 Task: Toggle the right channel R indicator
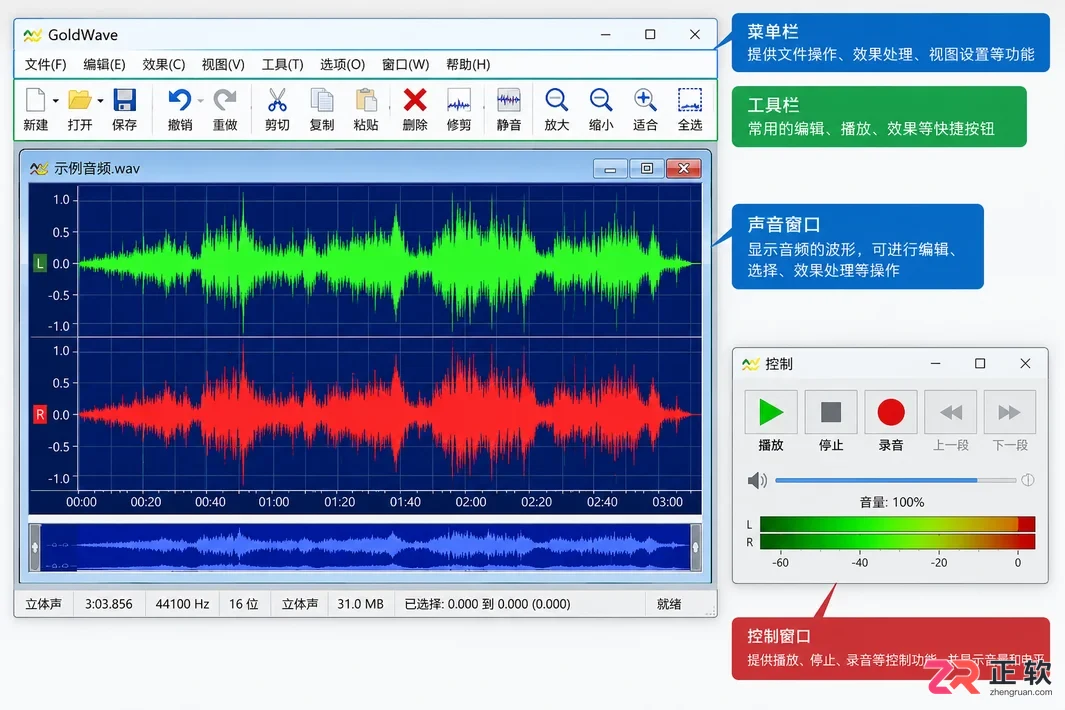click(x=40, y=414)
